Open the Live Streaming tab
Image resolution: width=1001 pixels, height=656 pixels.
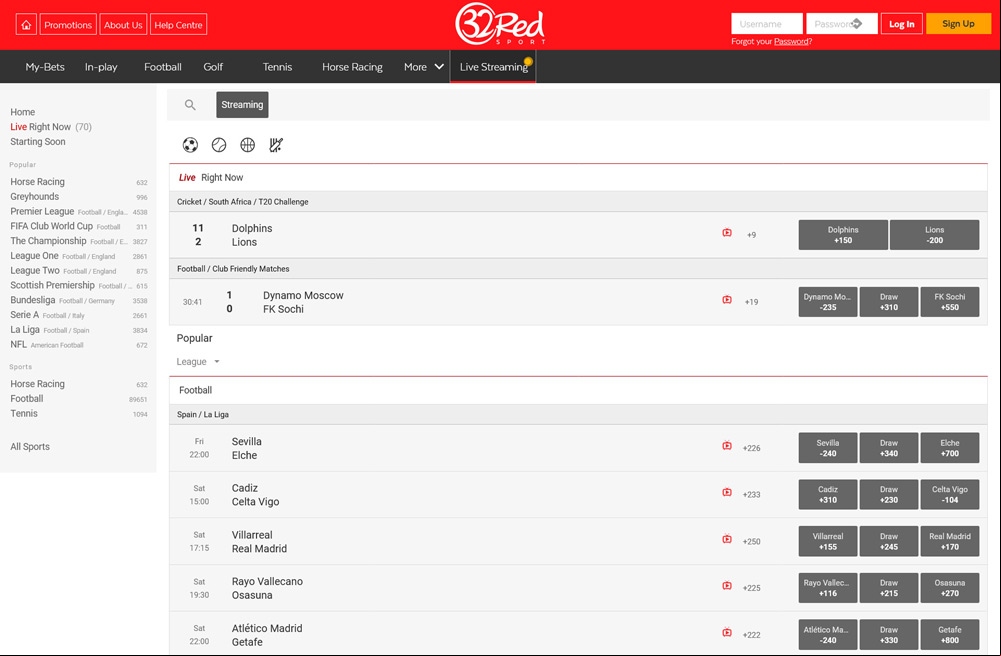(x=493, y=67)
